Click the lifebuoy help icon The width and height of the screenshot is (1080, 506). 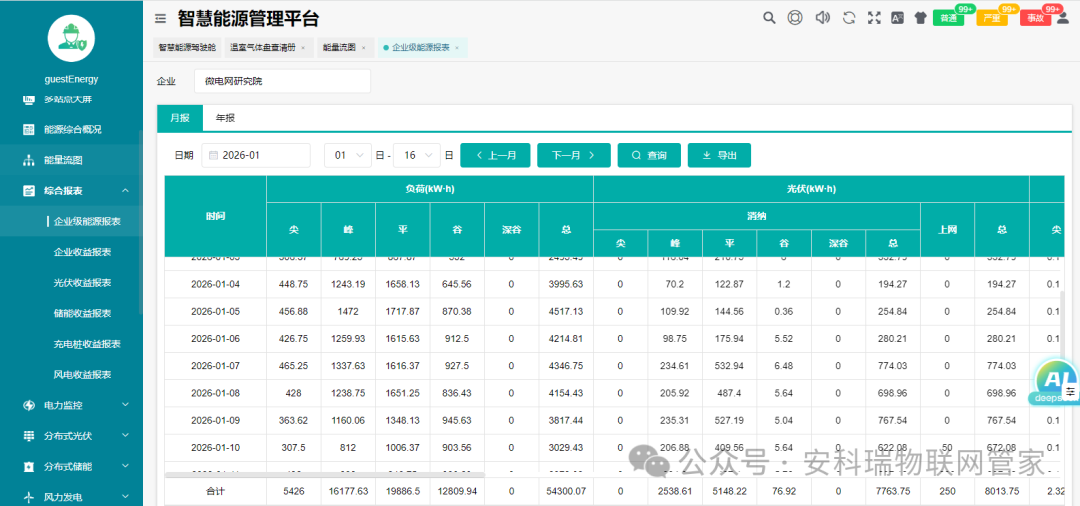(x=795, y=18)
